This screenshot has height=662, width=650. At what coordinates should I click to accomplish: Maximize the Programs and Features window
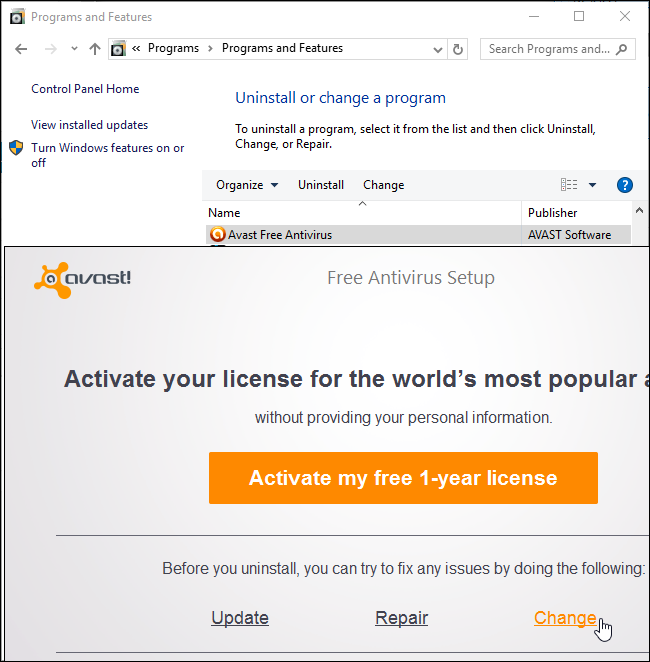[x=579, y=16]
